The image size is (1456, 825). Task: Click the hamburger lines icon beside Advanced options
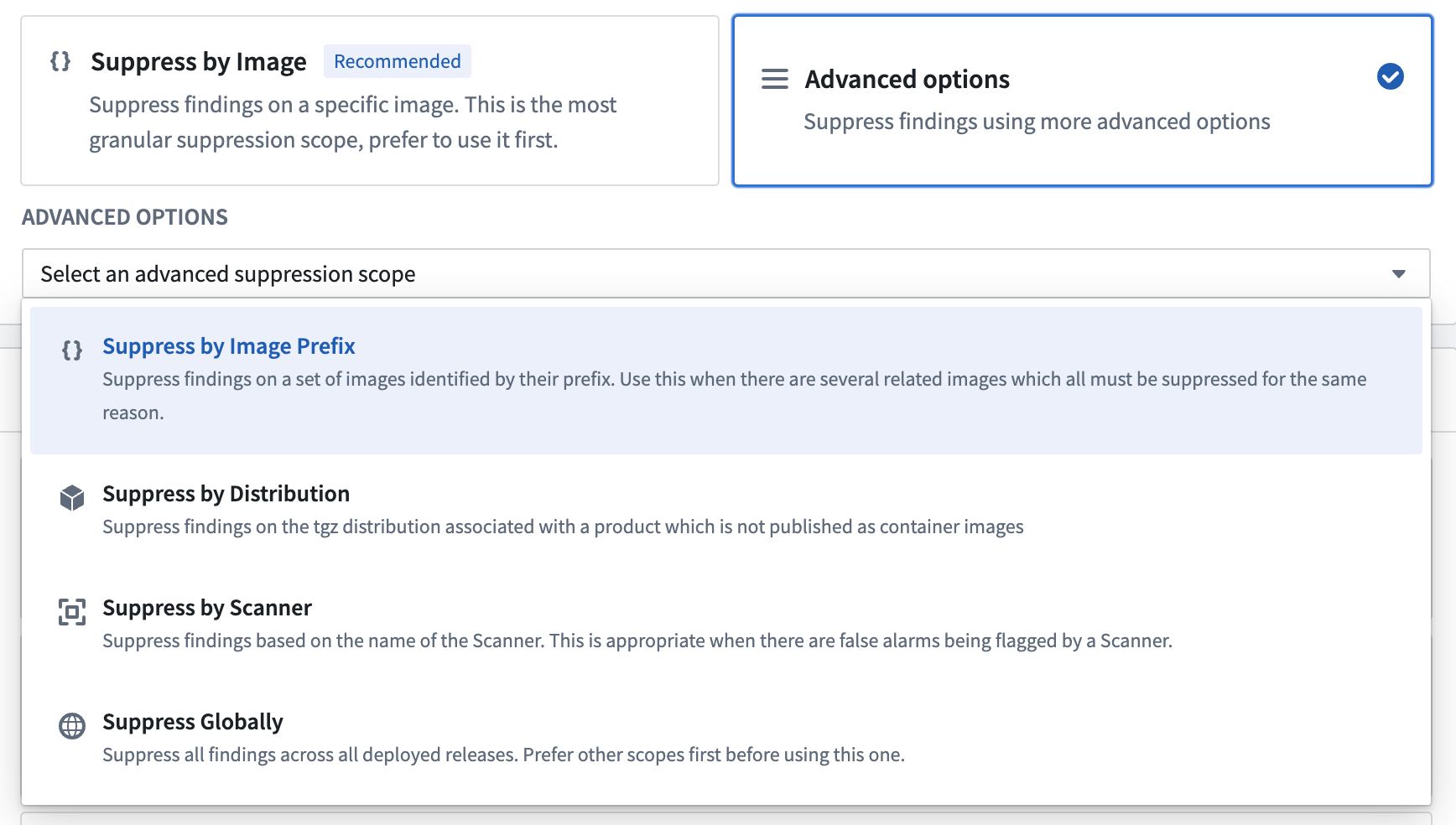(x=774, y=79)
